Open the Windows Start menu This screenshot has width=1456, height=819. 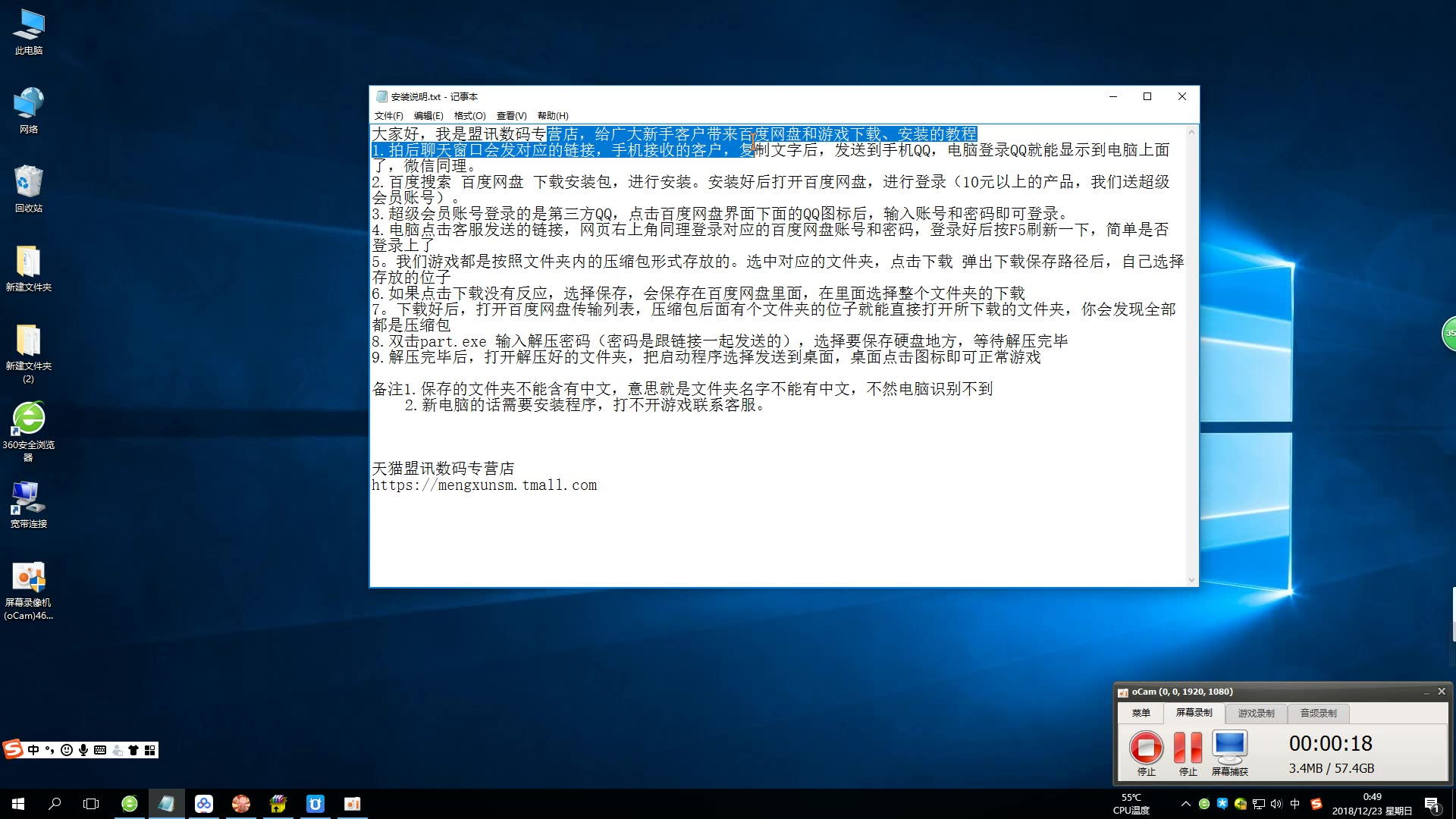18,804
